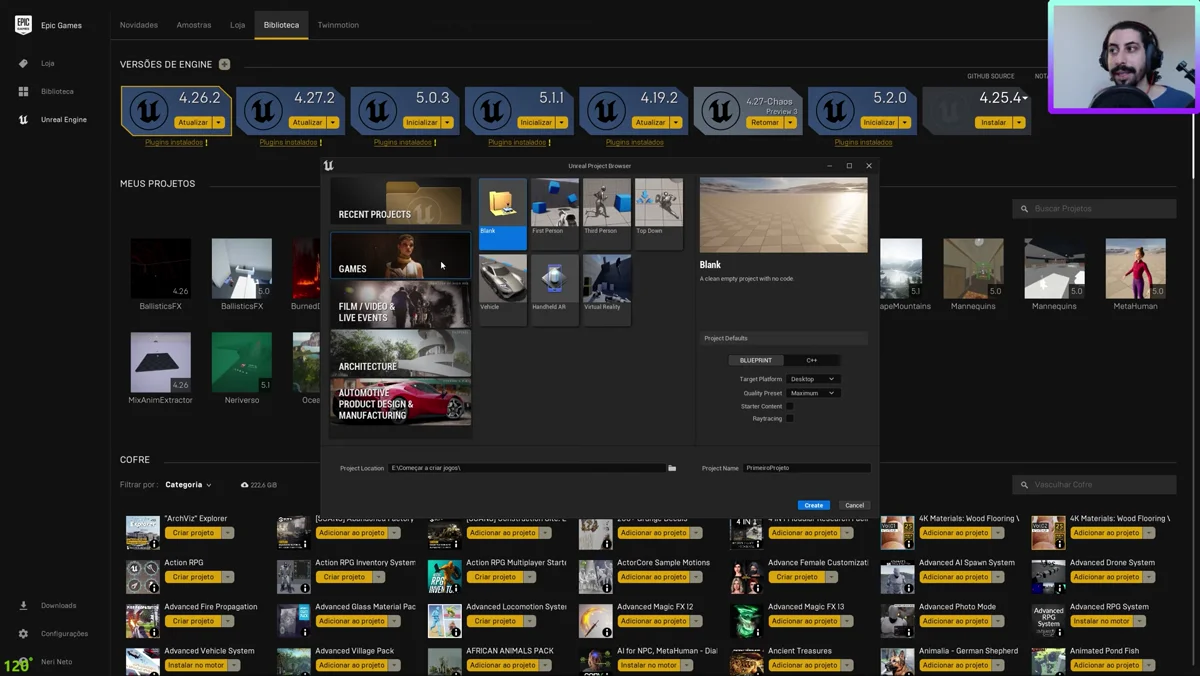The height and width of the screenshot is (676, 1200).
Task: Click Criar projeto for "ArchViz" Explorer
Action: pyautogui.click(x=193, y=533)
